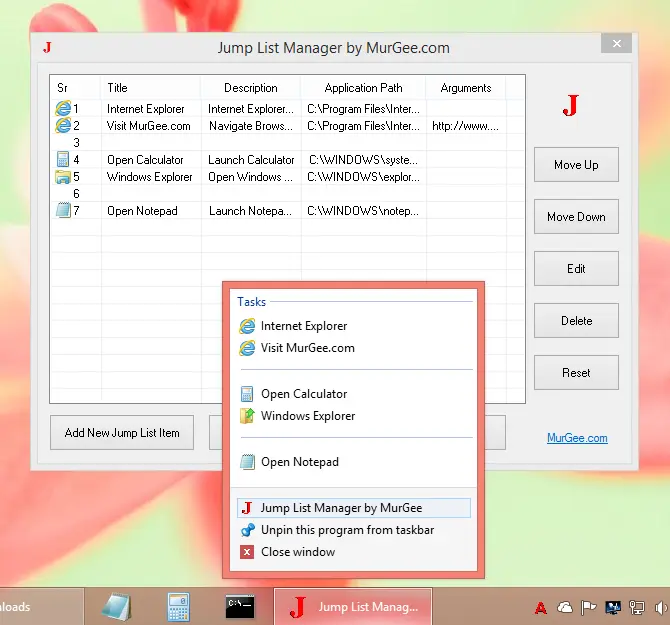Select Close window in jump list
Image resolution: width=670 pixels, height=625 pixels.
[297, 552]
